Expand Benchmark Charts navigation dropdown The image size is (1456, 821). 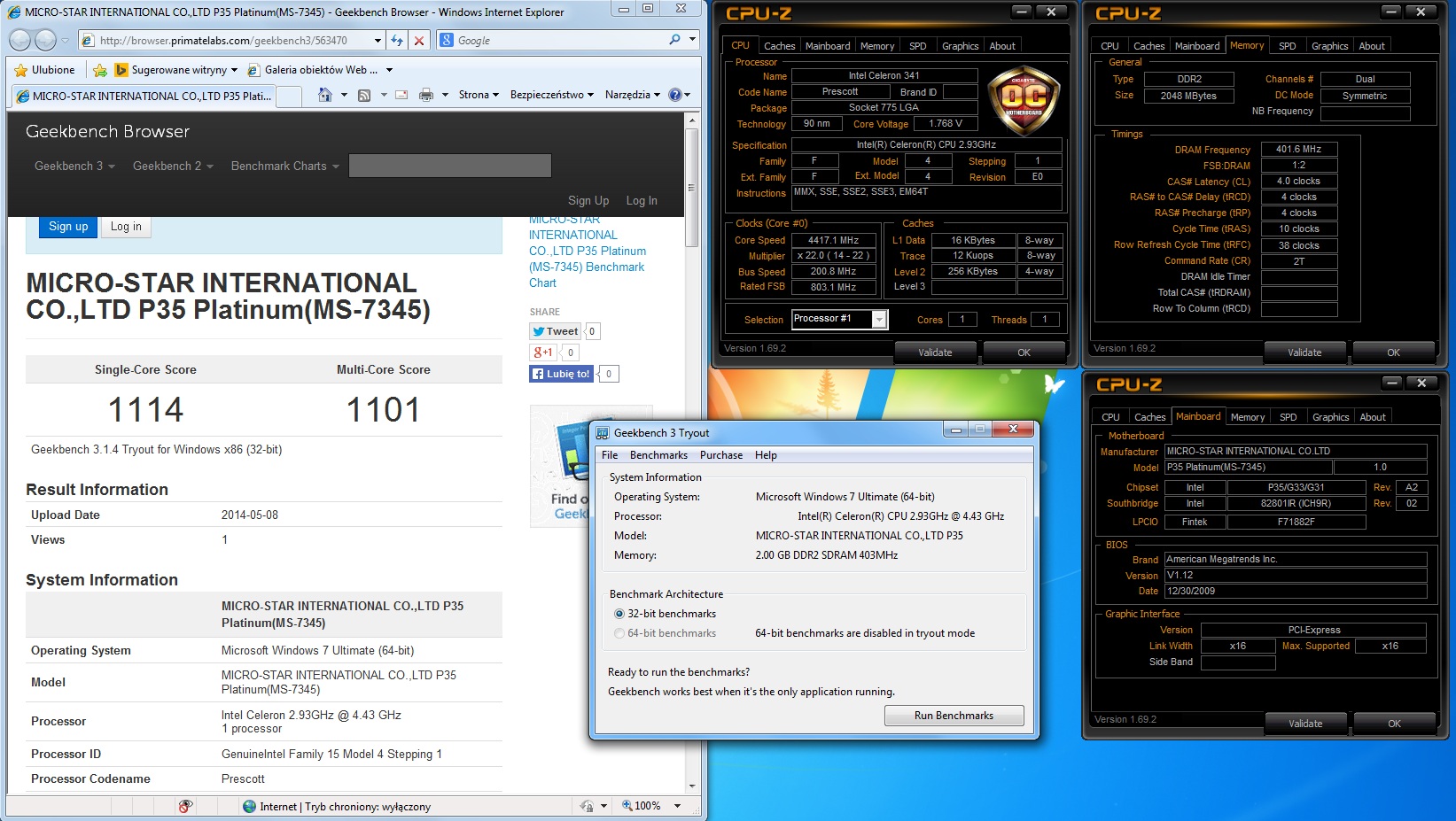285,166
